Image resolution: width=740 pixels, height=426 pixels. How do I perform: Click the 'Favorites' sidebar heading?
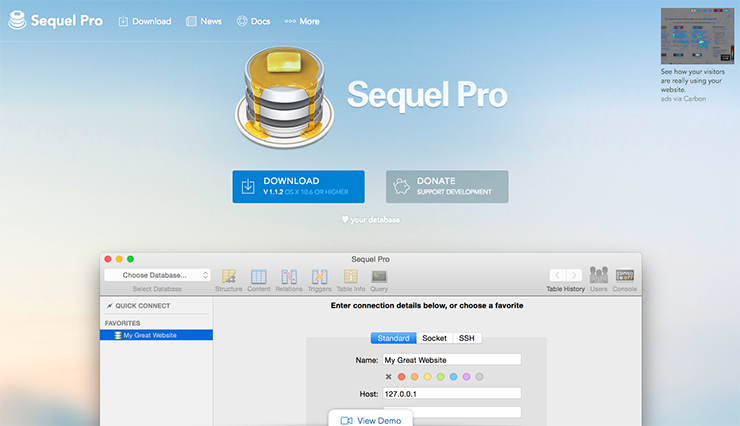[x=123, y=323]
